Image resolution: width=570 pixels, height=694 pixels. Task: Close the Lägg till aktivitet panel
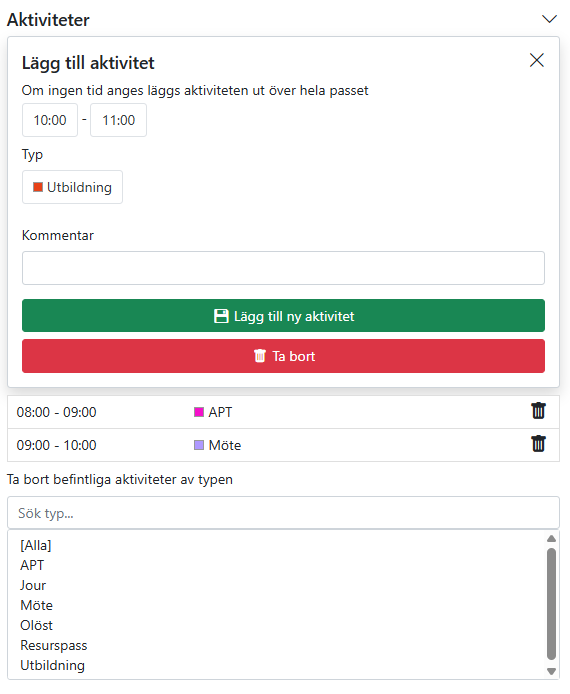tap(537, 60)
